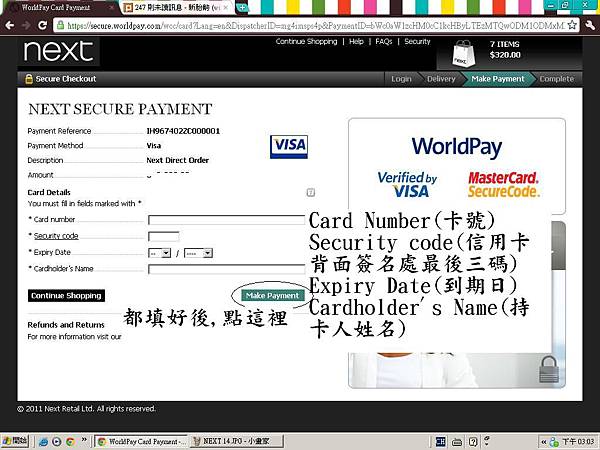Click the green padlock in address bar

click(x=60, y=25)
